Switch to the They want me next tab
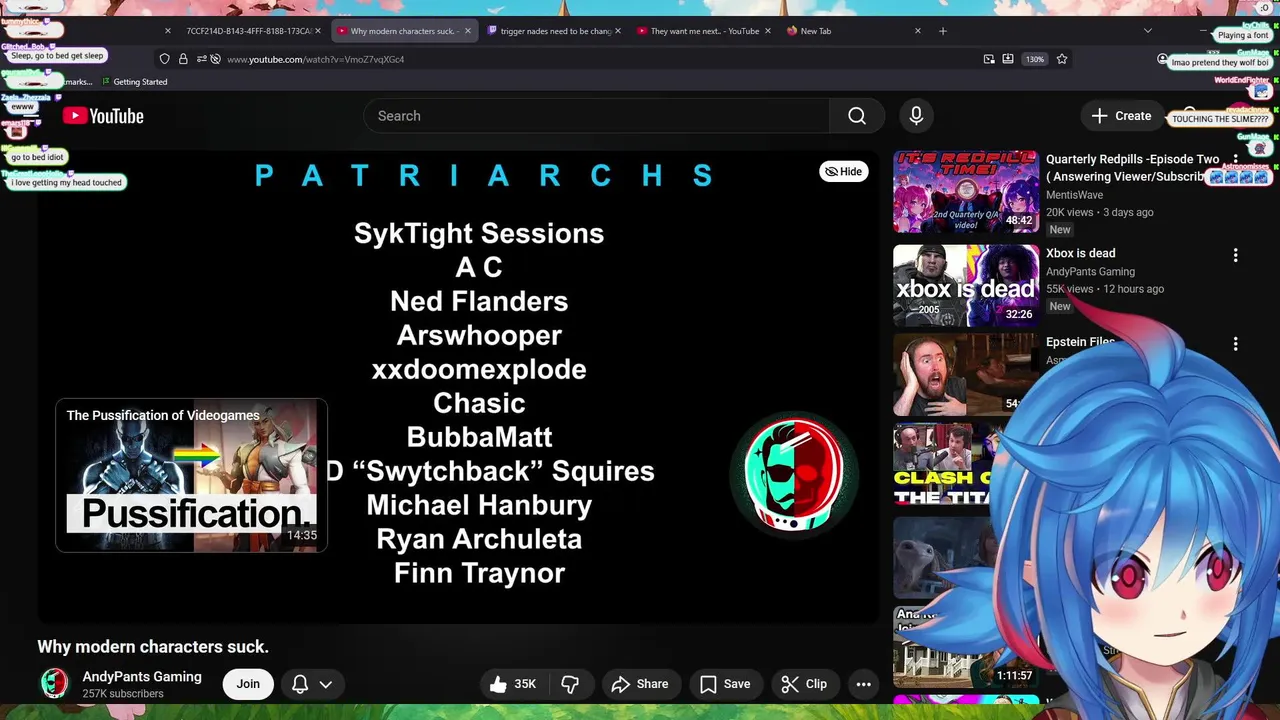The height and width of the screenshot is (720, 1280). [704, 31]
